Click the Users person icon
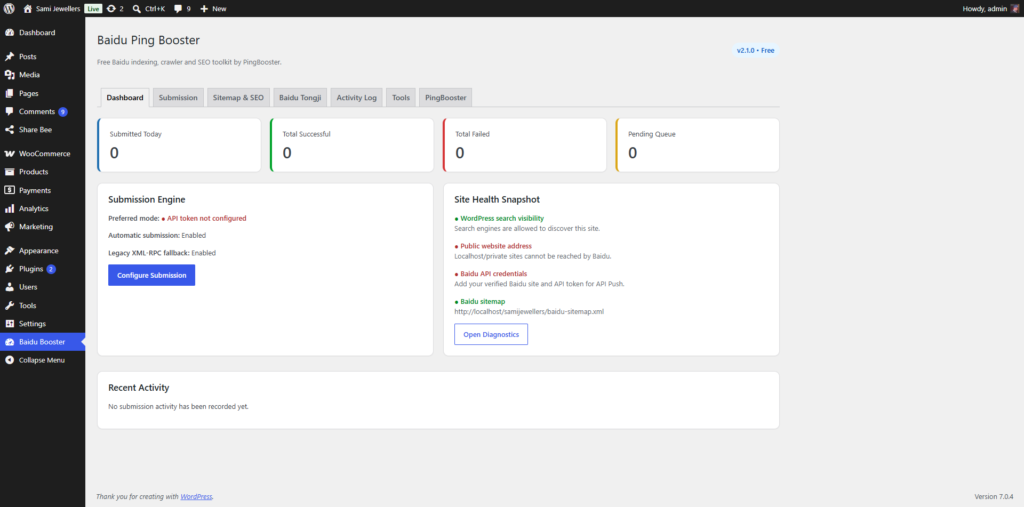 click(10, 287)
